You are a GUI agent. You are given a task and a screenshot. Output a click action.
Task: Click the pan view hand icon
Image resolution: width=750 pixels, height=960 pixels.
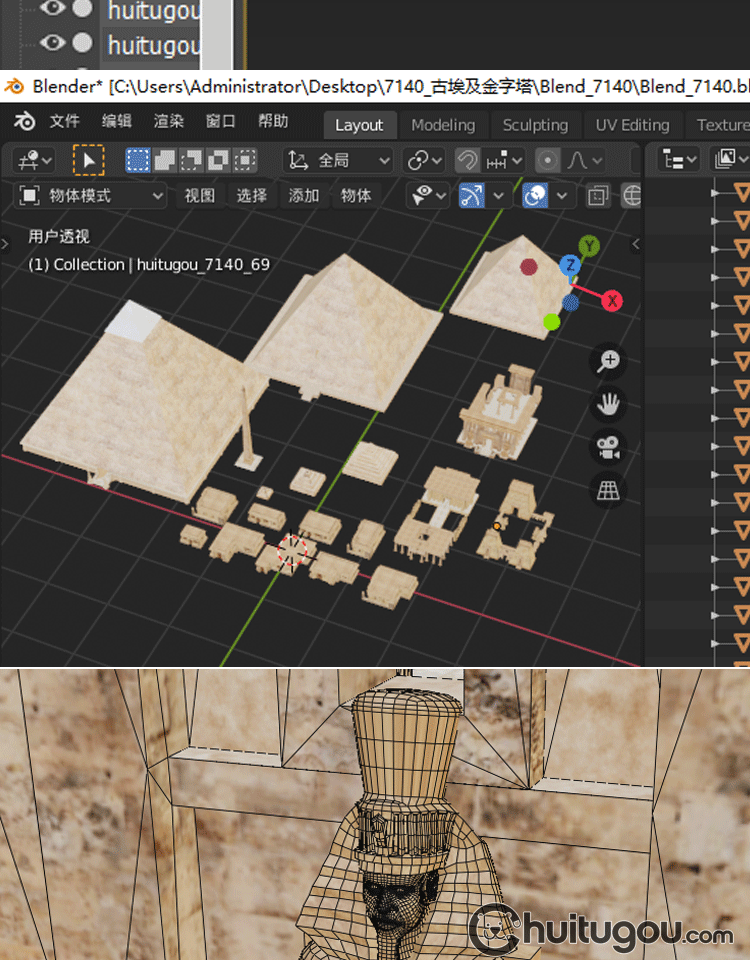click(608, 404)
